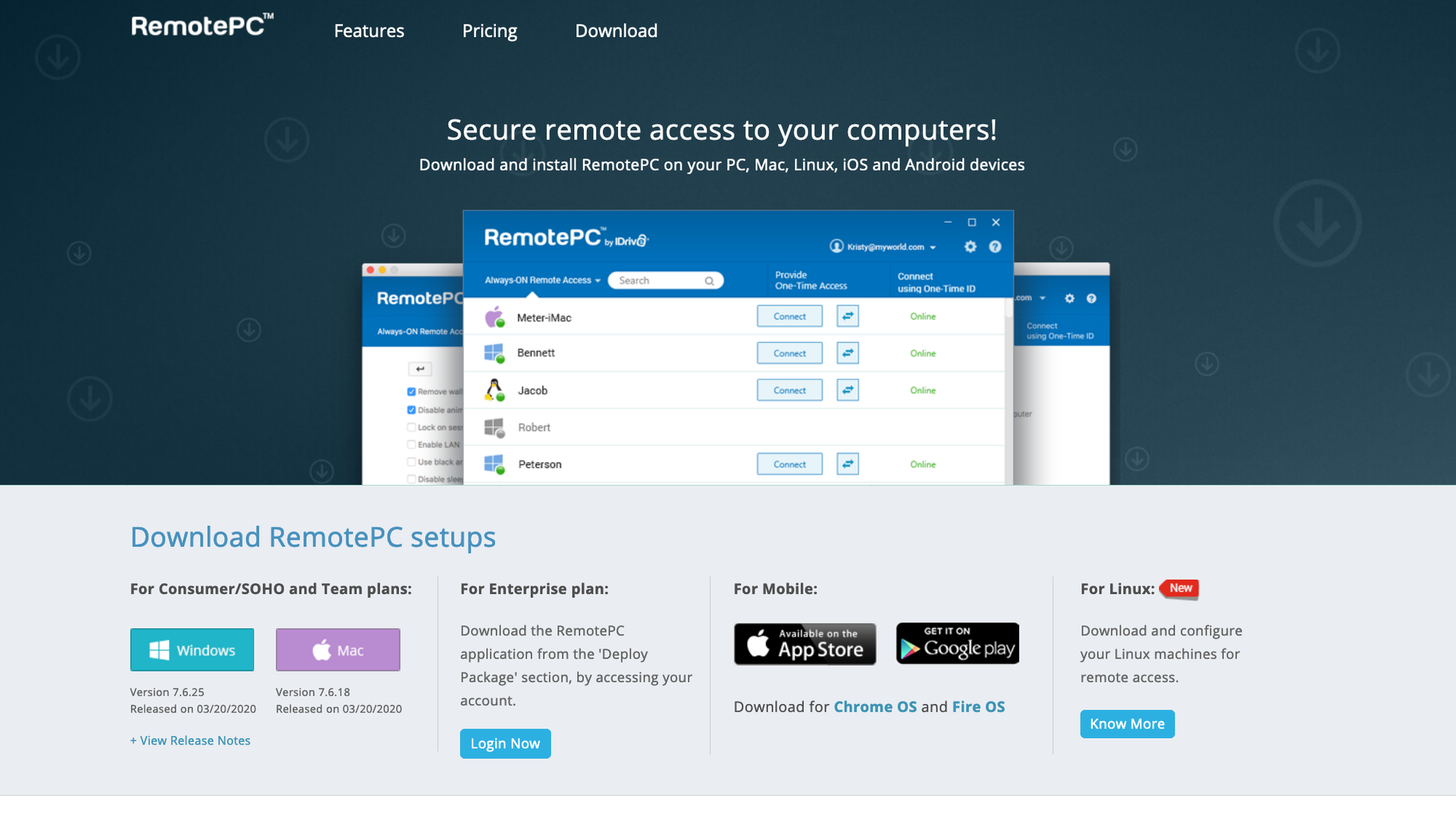Viewport: 1456px width, 830px height.
Task: Click the one-time access transfer icon for Meter-iMac
Action: click(x=846, y=316)
